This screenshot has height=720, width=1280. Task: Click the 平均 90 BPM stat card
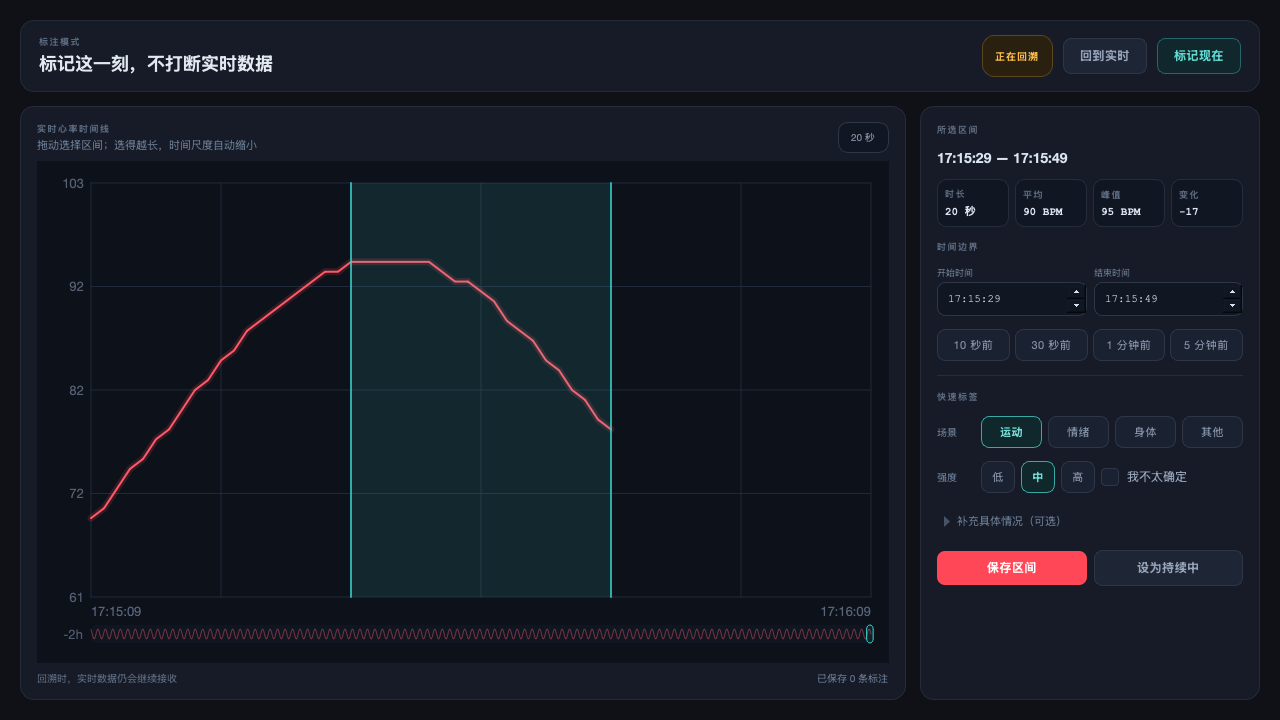click(x=1051, y=203)
